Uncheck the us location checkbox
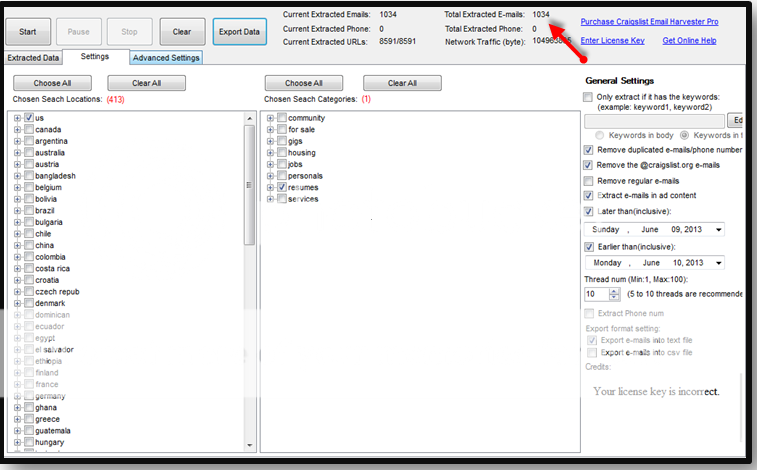This screenshot has height=470, width=757. click(29, 117)
